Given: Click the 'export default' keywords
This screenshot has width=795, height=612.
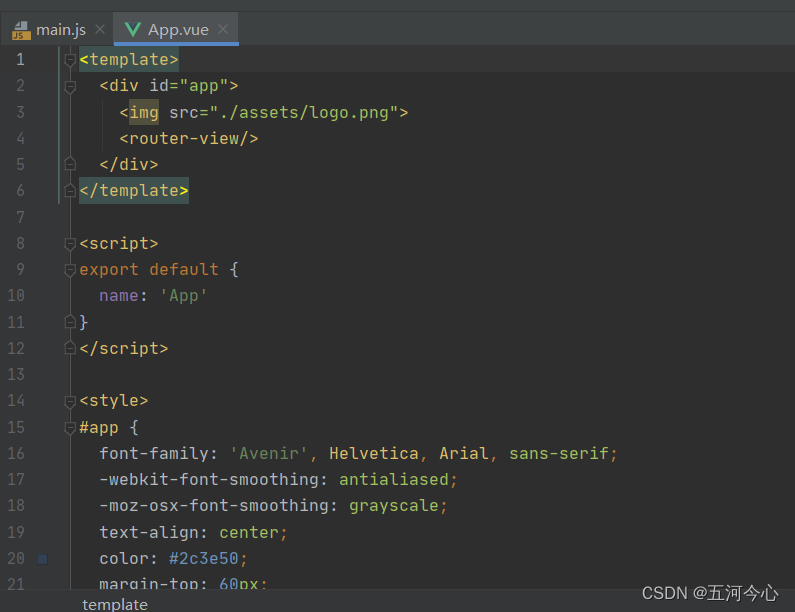Looking at the screenshot, I should point(149,269).
